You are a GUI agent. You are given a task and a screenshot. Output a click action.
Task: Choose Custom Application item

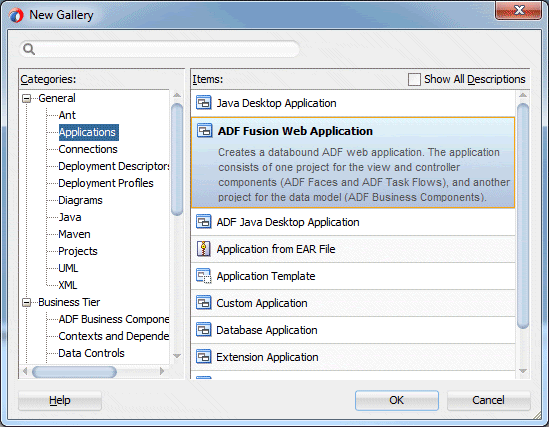click(353, 303)
